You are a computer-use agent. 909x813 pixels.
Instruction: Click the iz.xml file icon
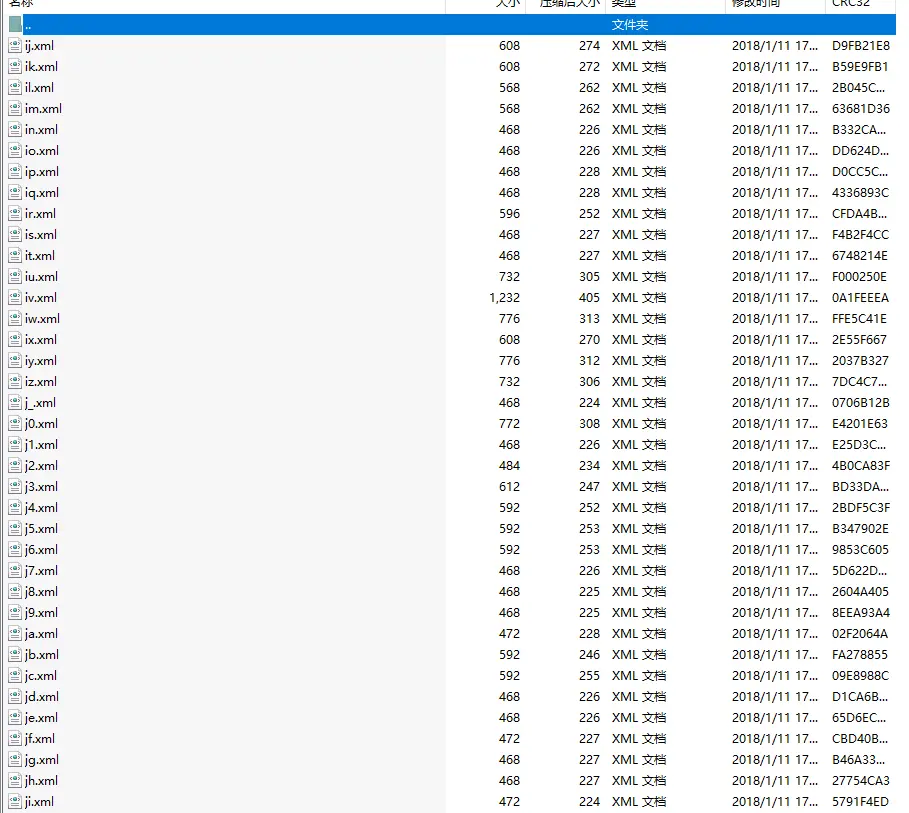click(x=15, y=382)
